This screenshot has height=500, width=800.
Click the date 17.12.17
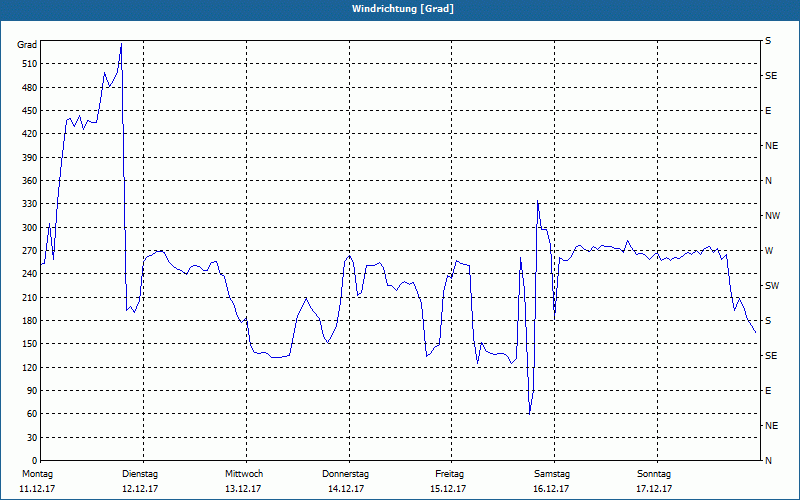click(654, 489)
